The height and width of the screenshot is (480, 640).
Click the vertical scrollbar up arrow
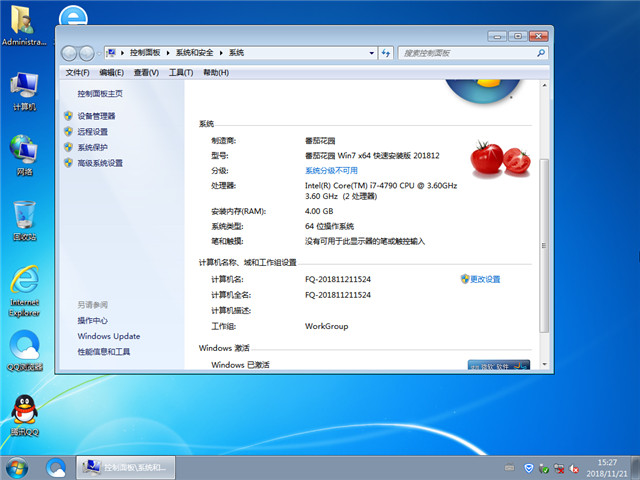[544, 85]
